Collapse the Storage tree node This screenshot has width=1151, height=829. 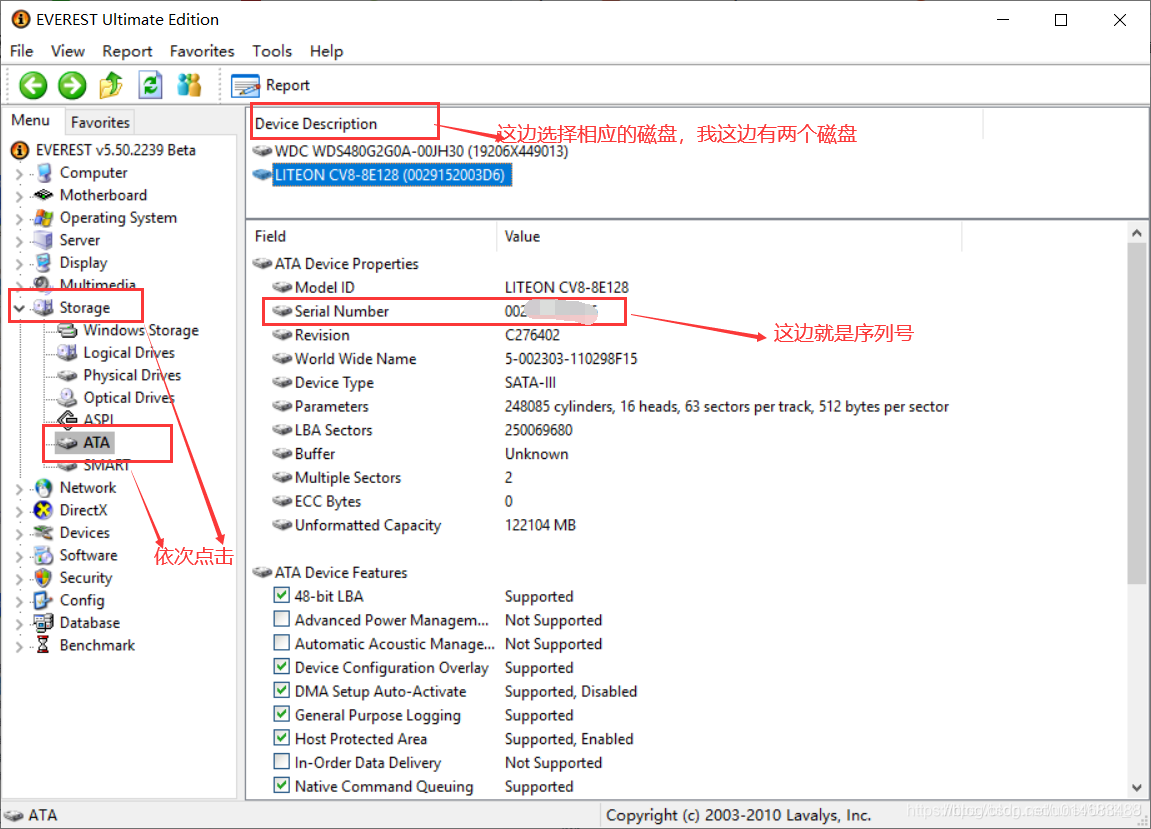coord(19,308)
